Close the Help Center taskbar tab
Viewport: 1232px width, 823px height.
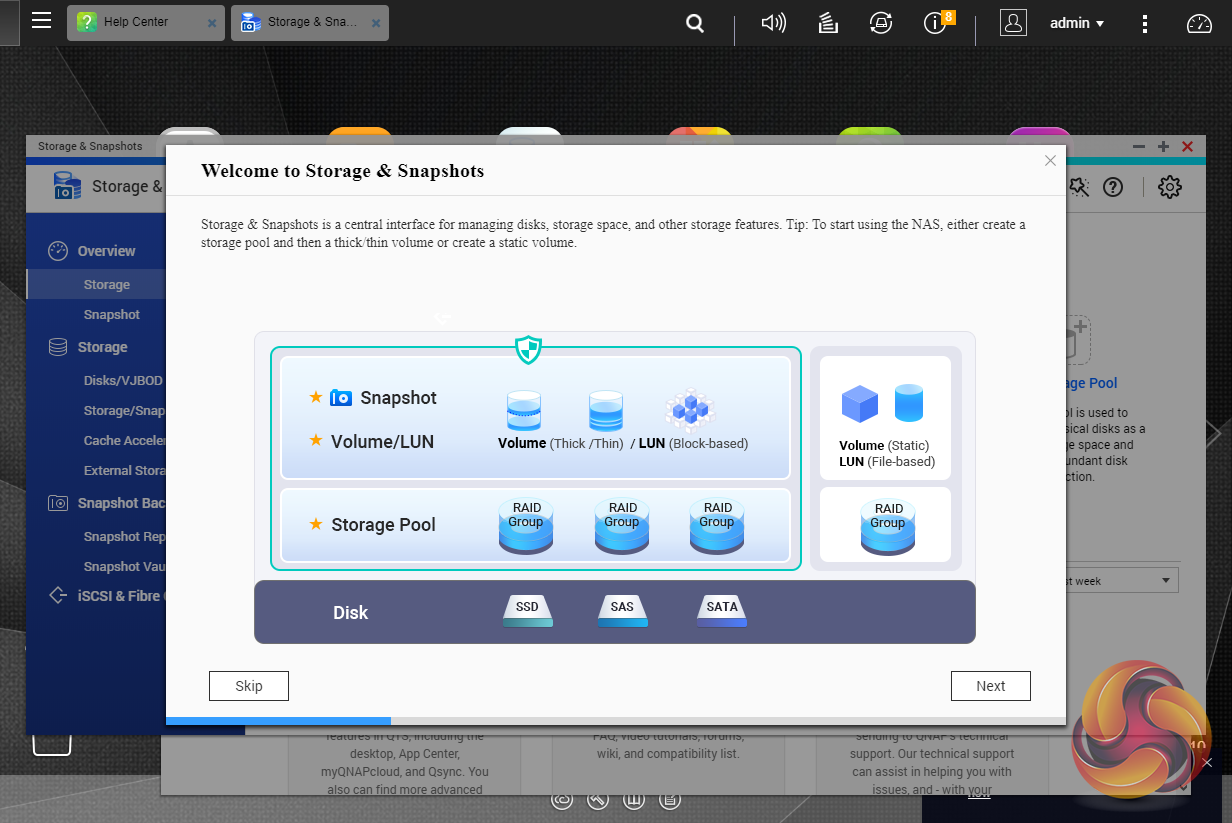pyautogui.click(x=212, y=22)
